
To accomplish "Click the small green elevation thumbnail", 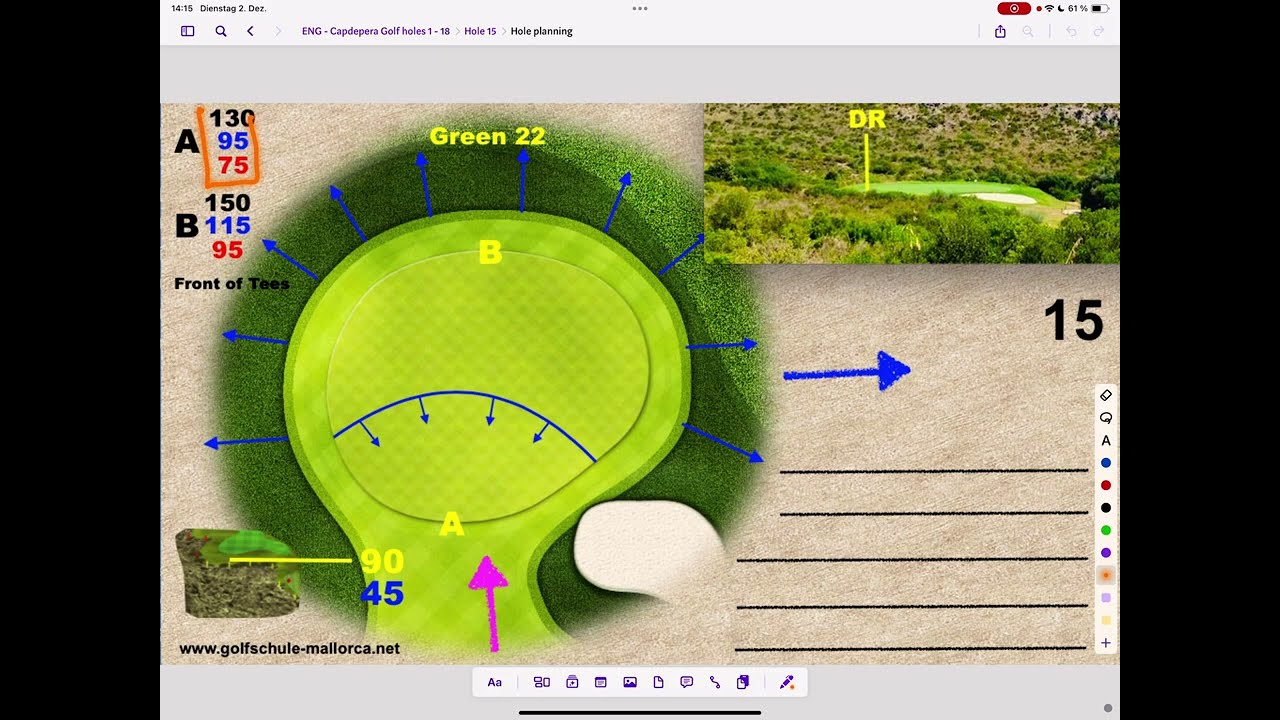I will click(x=240, y=573).
